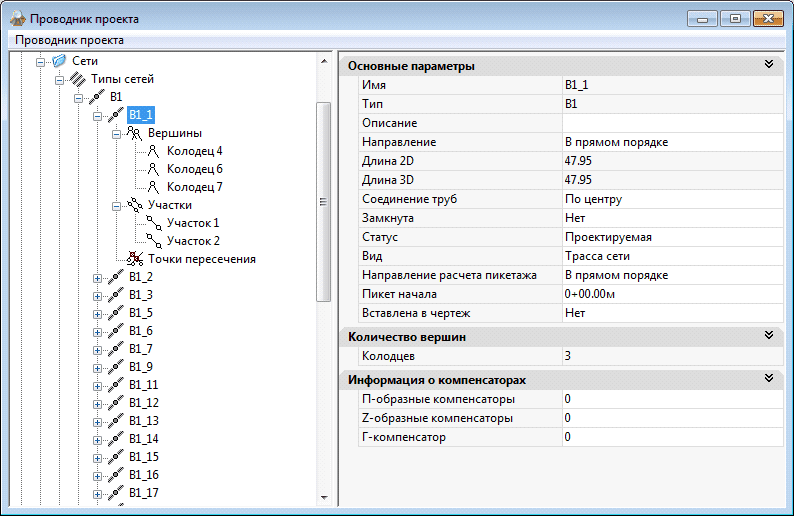Click the B1_12 network icon

click(115, 403)
